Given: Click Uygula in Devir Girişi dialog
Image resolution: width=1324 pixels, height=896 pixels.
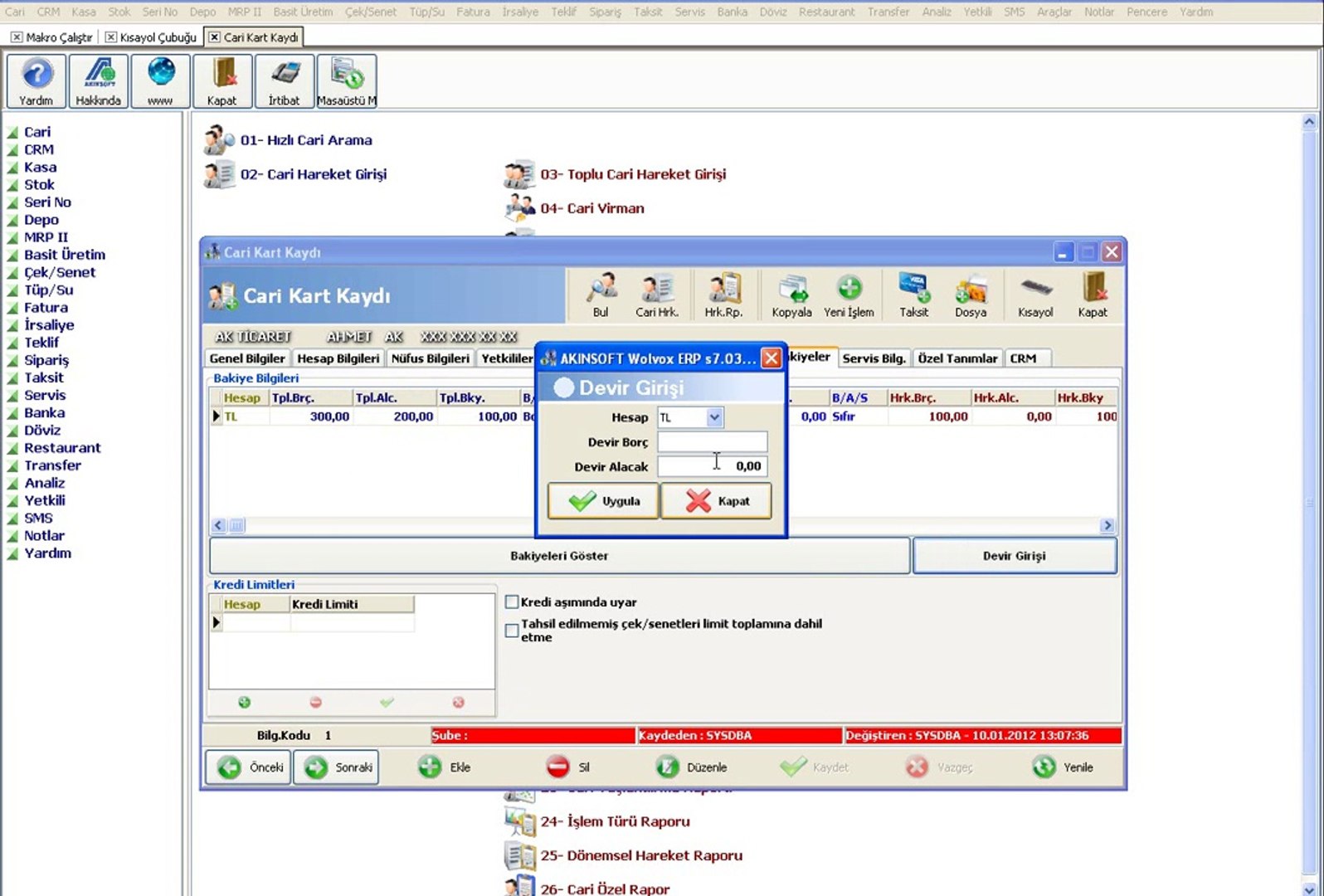Looking at the screenshot, I should click(603, 501).
